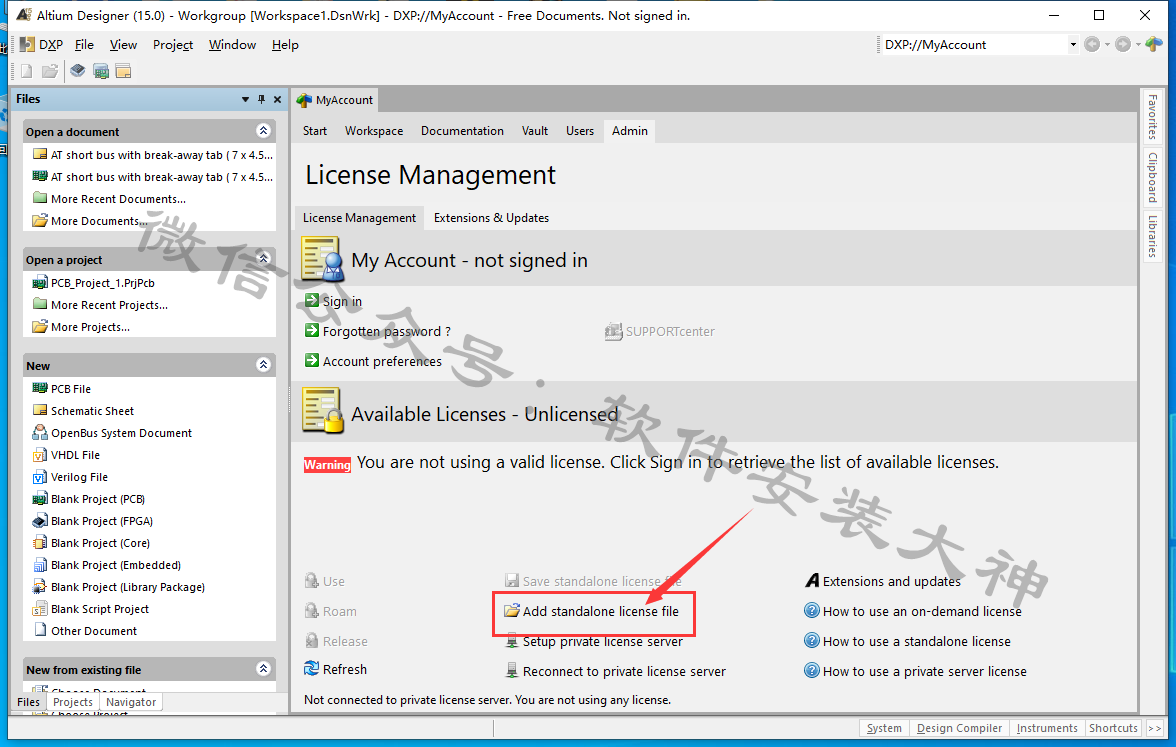Click the chip-shaped devices view toolbar icon
Screen dimensions: 1176x747
click(77, 71)
